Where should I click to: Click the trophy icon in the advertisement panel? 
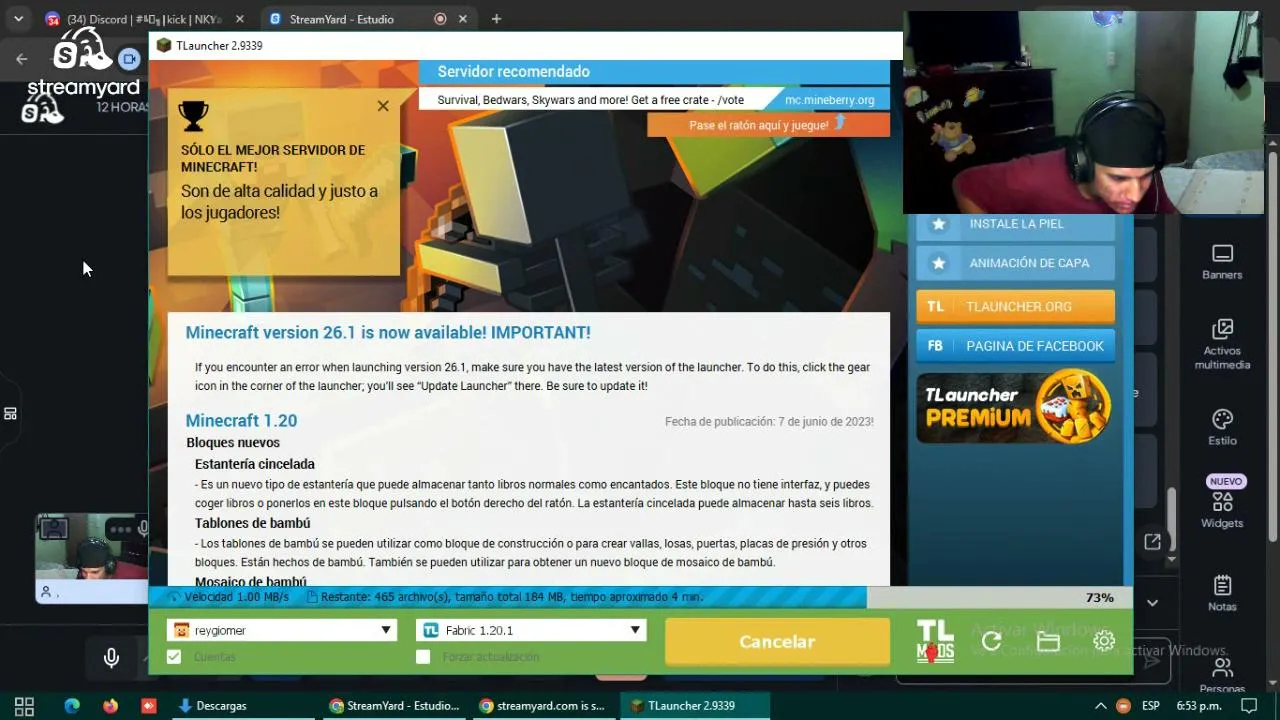pos(193,116)
